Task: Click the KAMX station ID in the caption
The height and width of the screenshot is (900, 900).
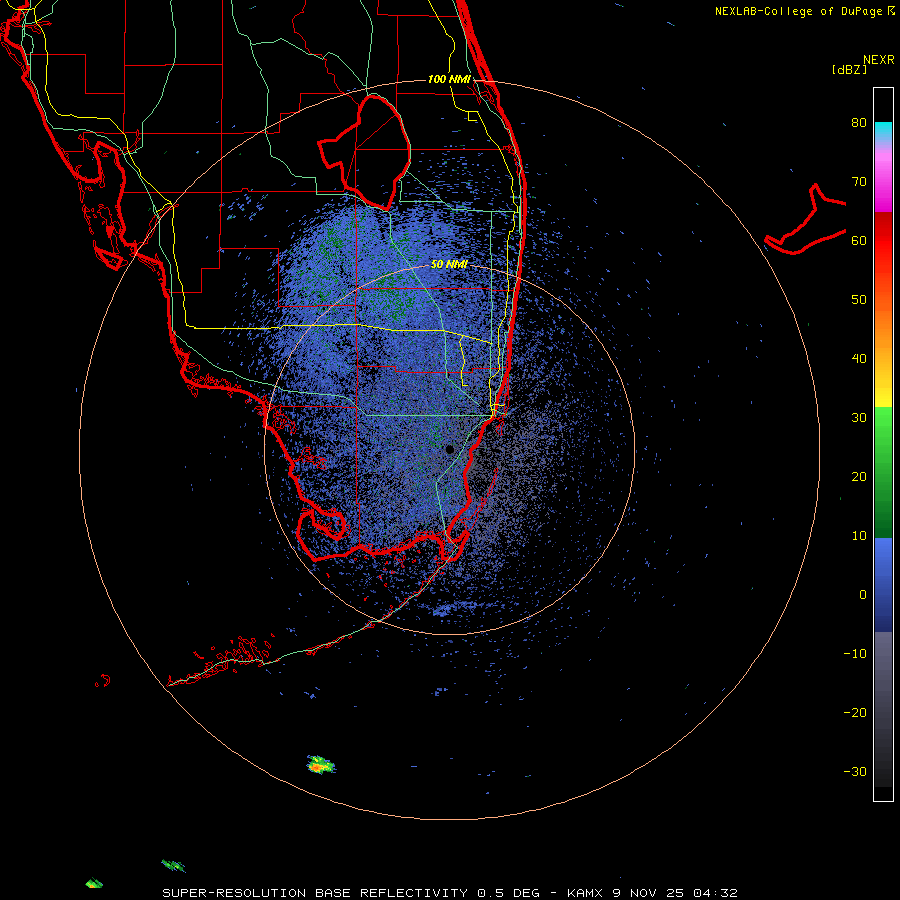Action: click(x=585, y=893)
